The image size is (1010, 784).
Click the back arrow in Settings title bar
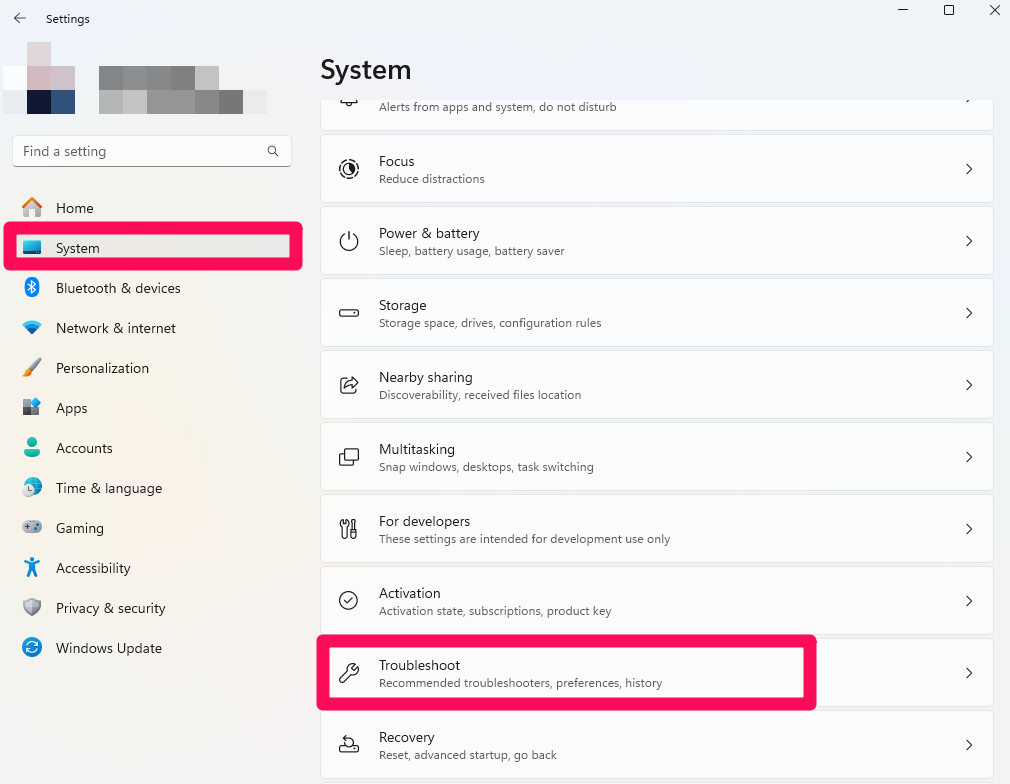tap(20, 19)
